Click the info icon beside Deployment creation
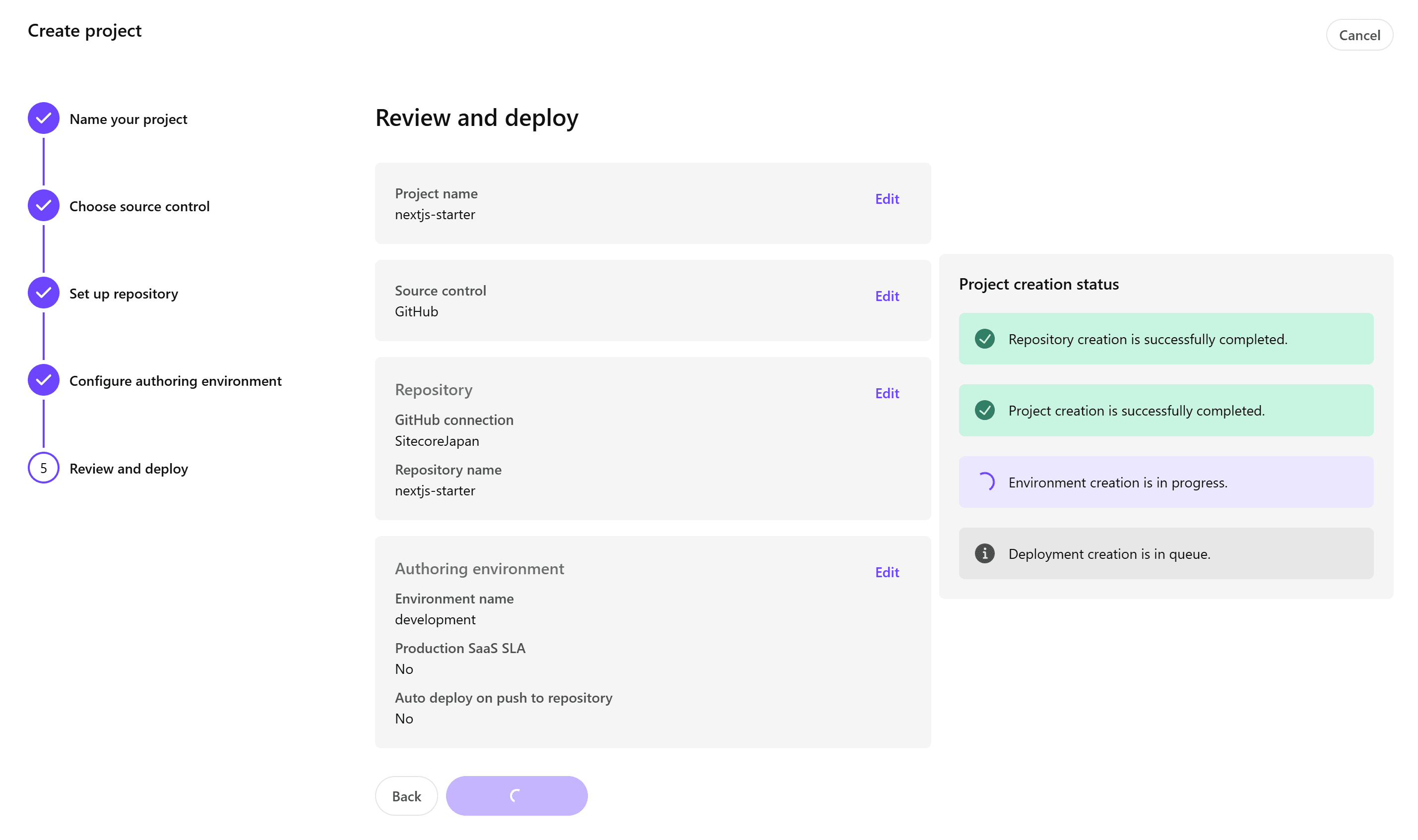This screenshot has height=840, width=1418. click(985, 553)
